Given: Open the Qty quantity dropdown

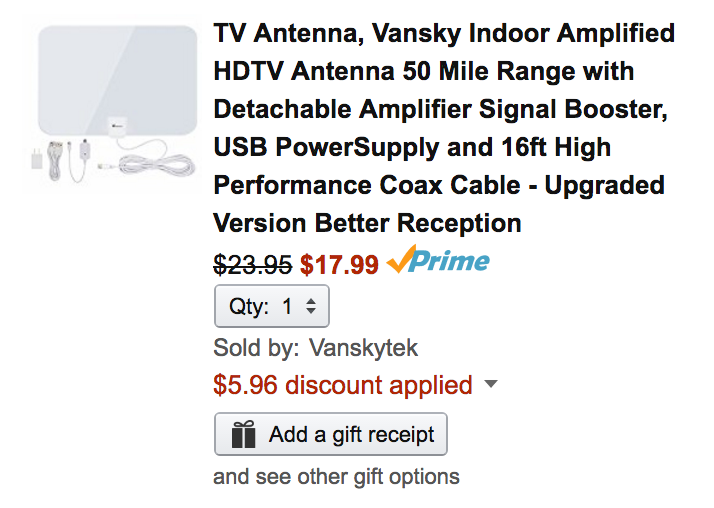Looking at the screenshot, I should [271, 307].
